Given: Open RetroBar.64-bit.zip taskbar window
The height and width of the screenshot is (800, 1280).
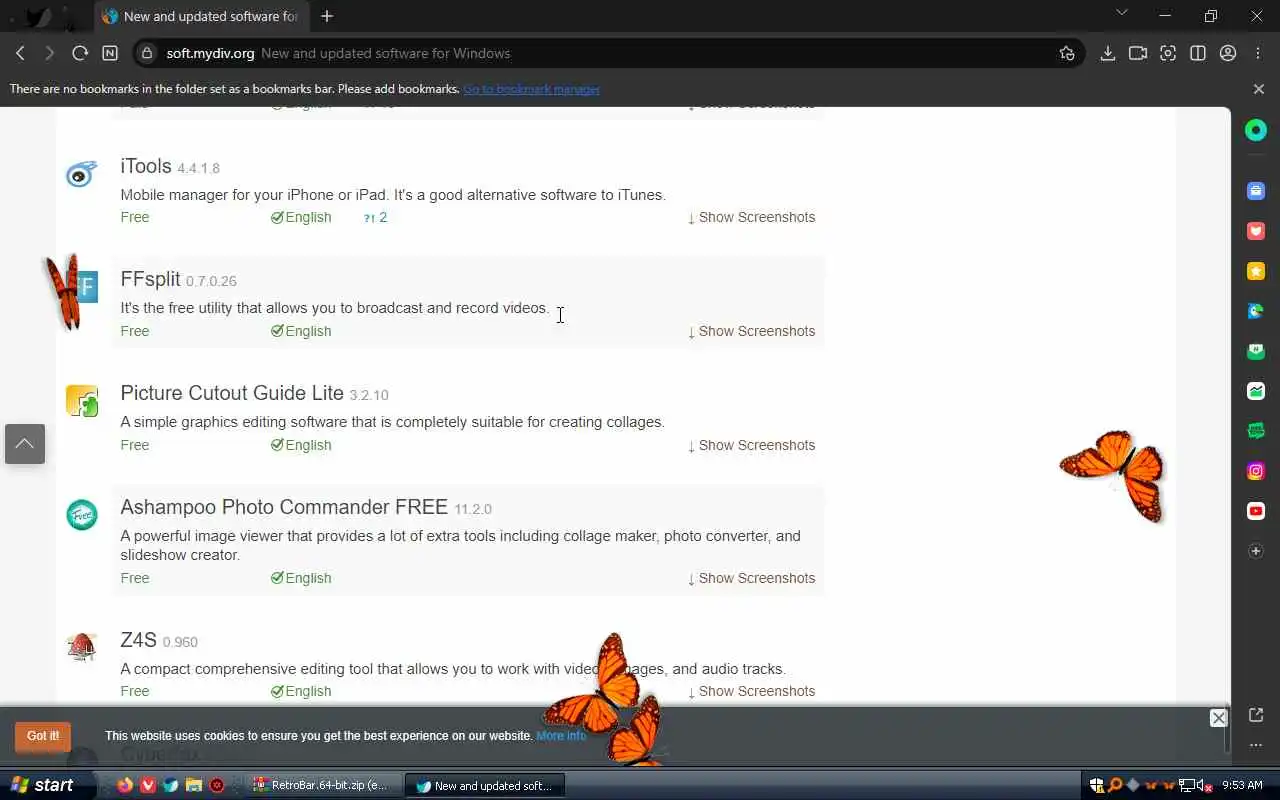Looking at the screenshot, I should [x=323, y=785].
